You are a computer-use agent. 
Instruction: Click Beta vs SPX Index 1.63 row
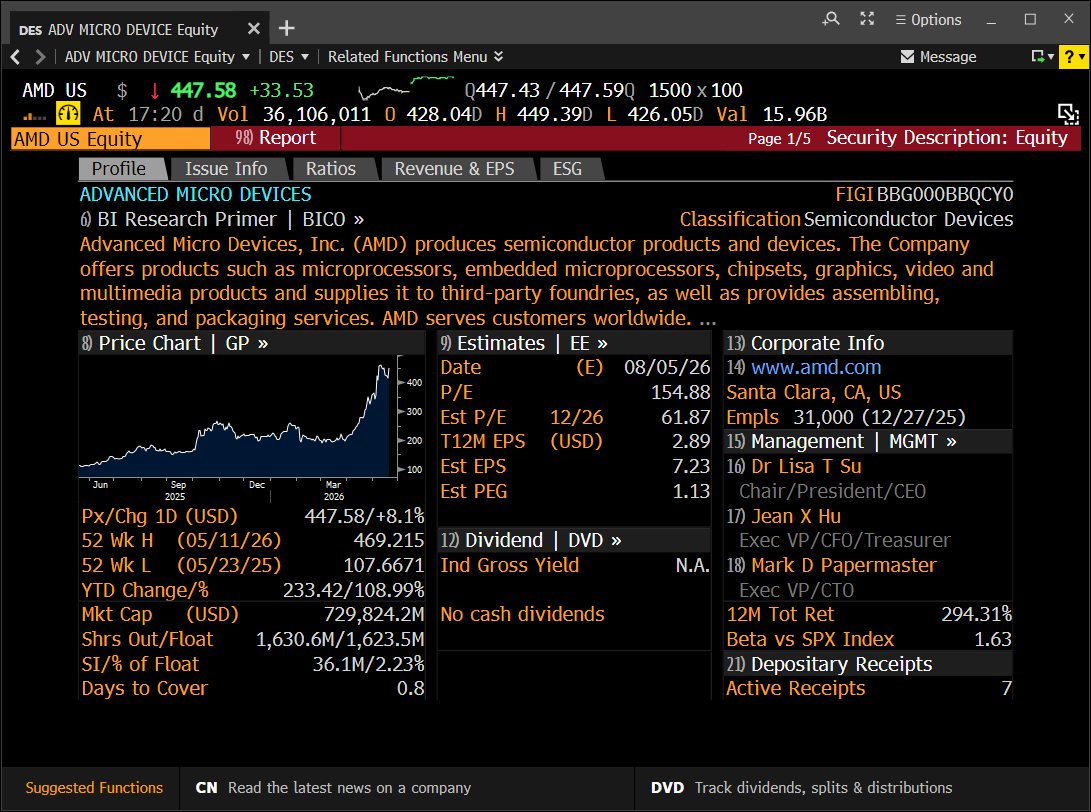pyautogui.click(x=868, y=639)
